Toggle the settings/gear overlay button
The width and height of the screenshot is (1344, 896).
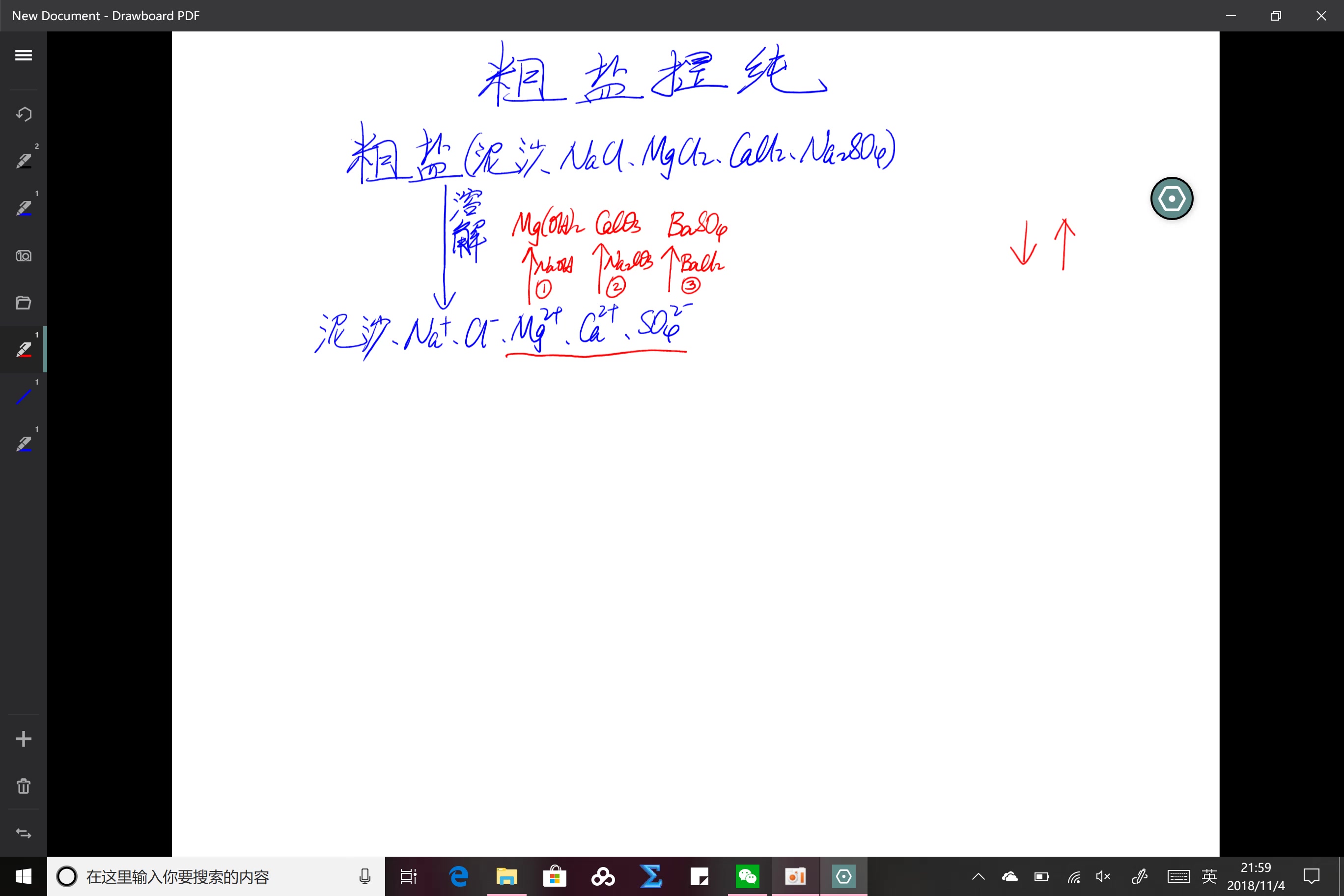click(x=1171, y=198)
